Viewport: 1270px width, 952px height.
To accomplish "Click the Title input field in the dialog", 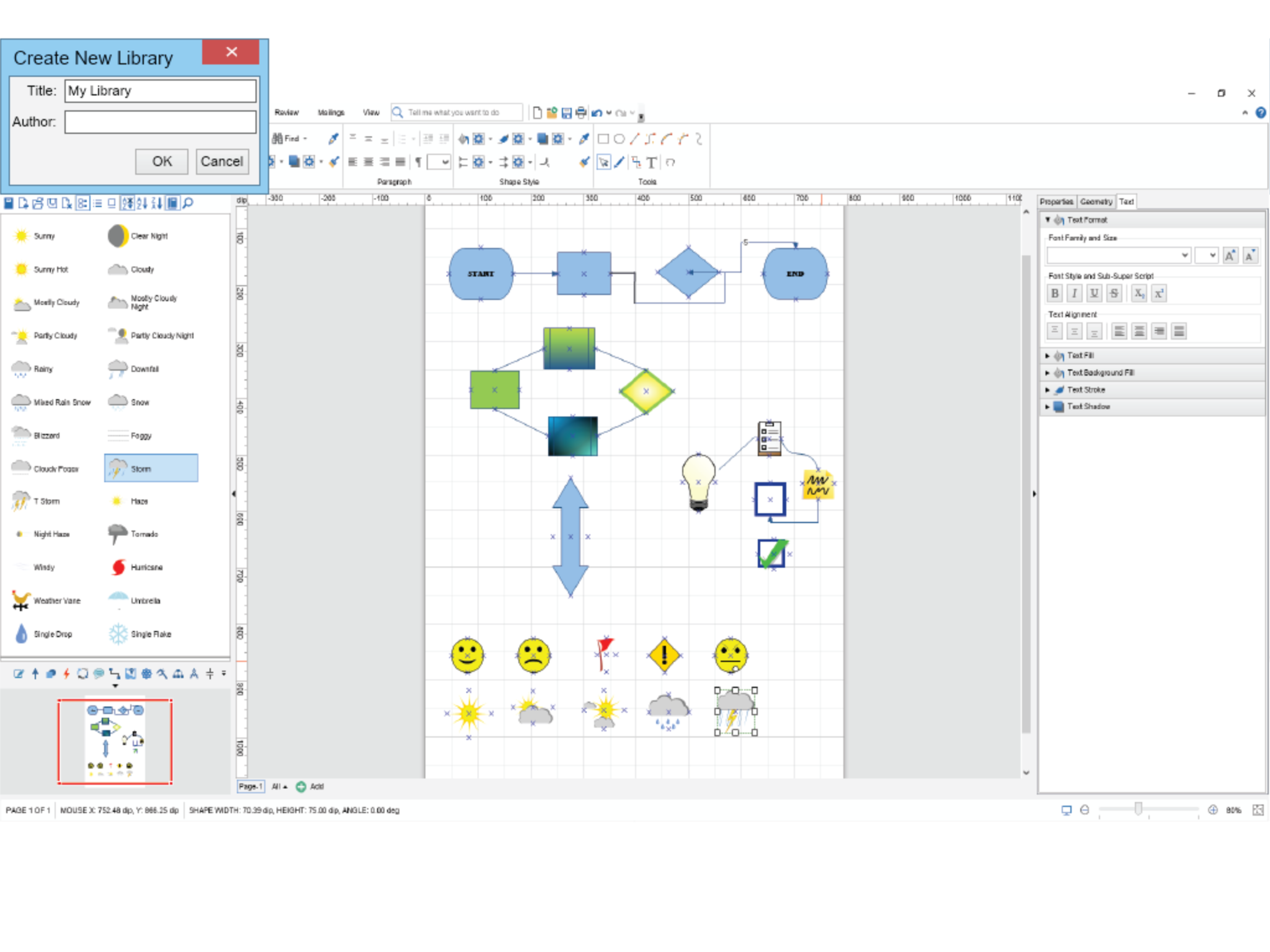I will click(161, 90).
